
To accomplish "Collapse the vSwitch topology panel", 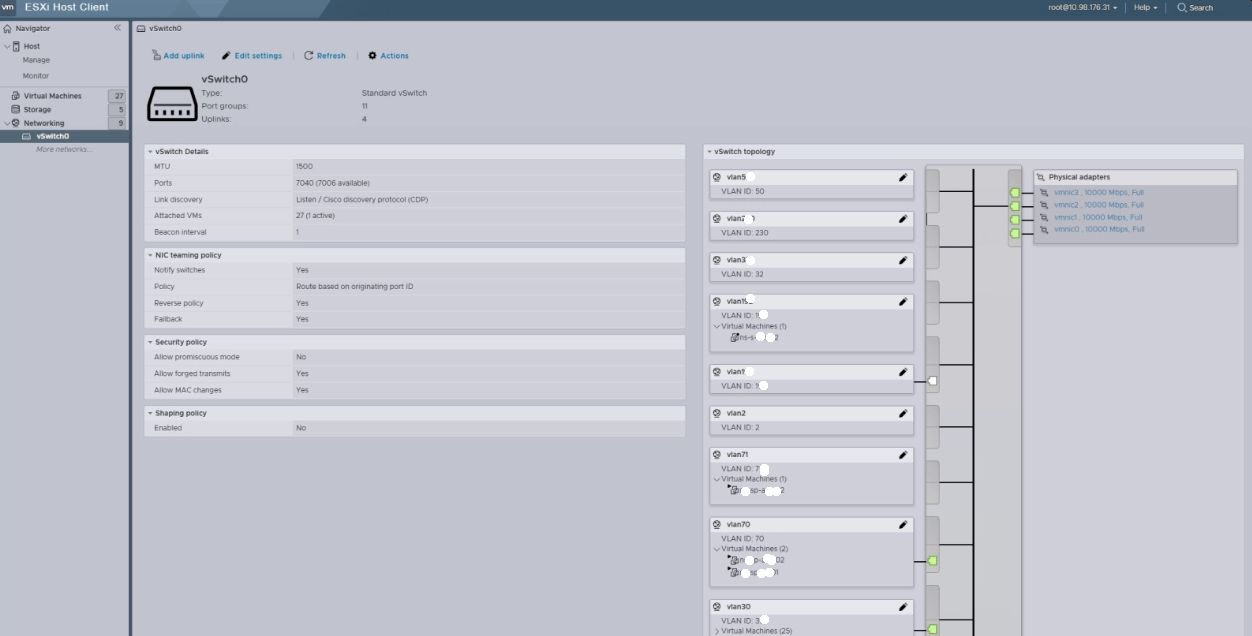I will [709, 151].
